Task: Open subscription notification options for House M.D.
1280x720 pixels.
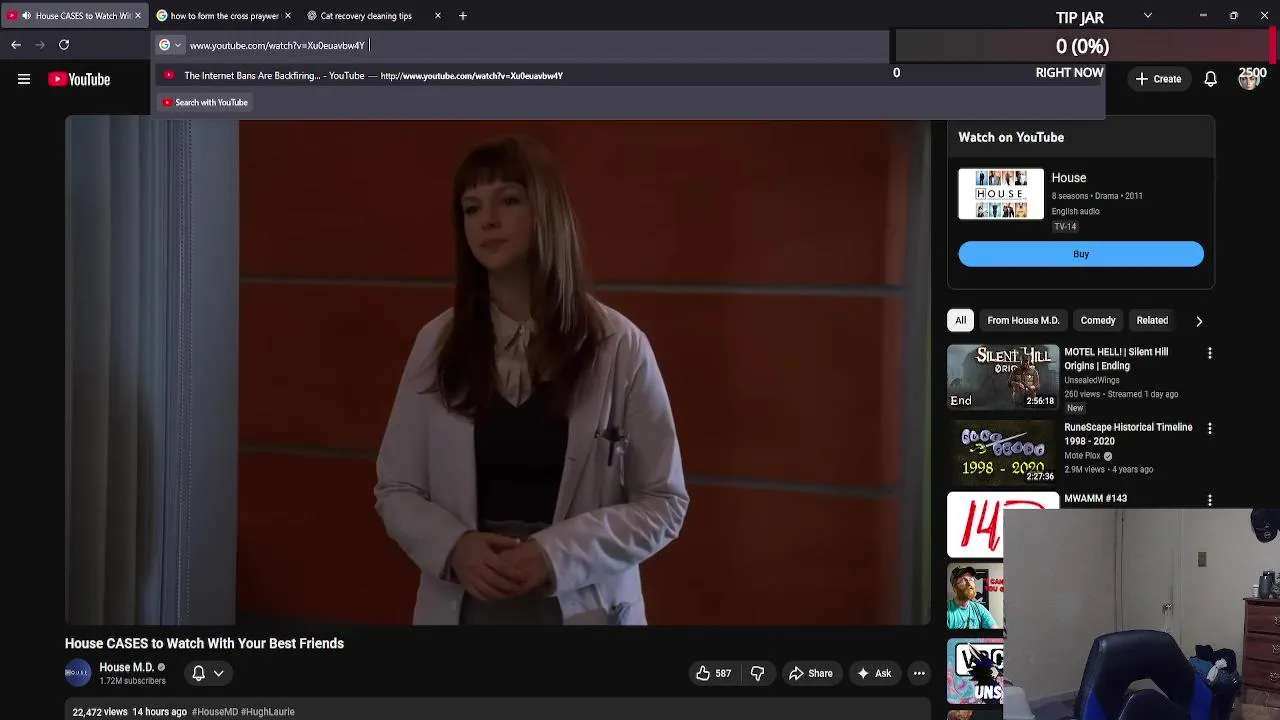Action: [207, 673]
